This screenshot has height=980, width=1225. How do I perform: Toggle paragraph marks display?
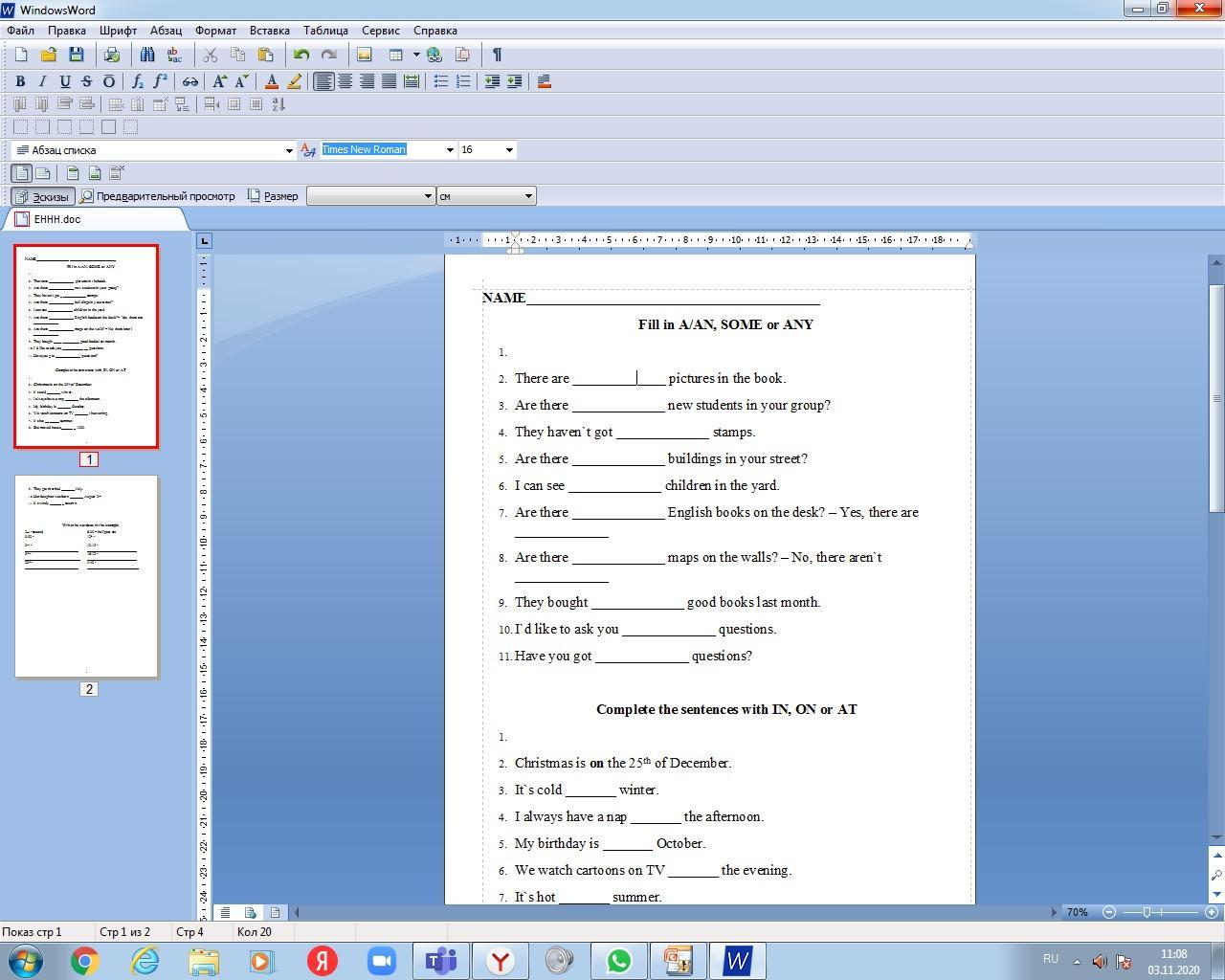[x=497, y=55]
